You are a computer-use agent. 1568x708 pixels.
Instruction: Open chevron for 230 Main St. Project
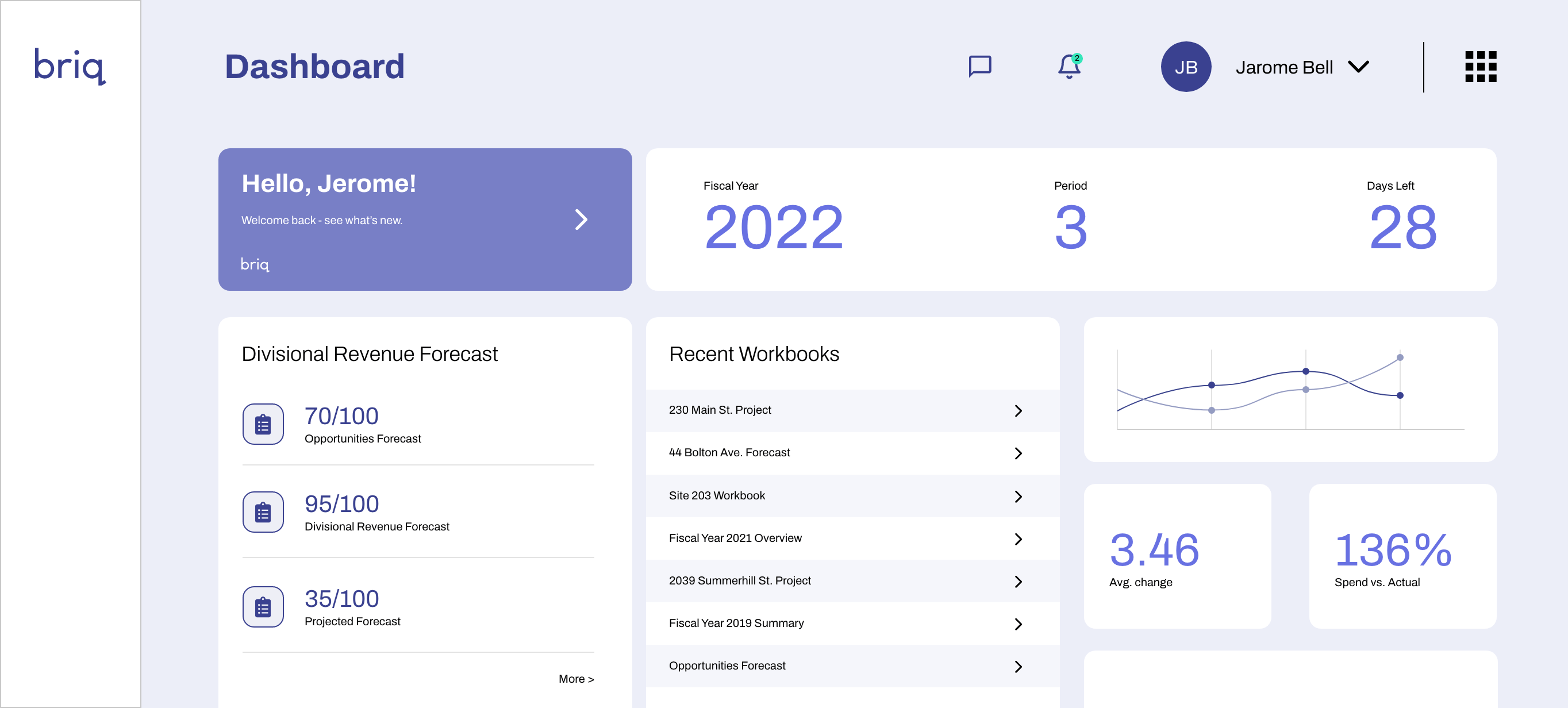click(x=1018, y=411)
